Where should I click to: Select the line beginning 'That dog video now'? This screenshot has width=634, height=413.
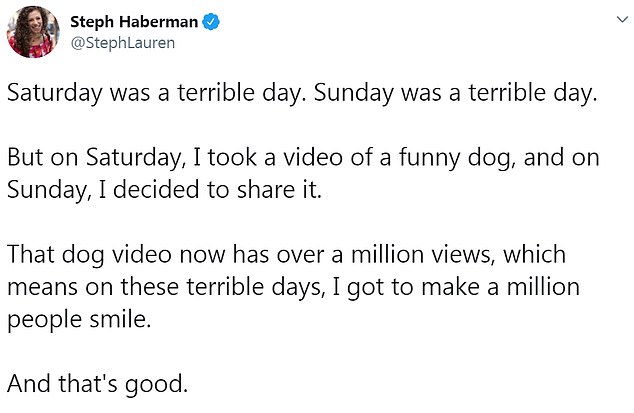pos(286,255)
